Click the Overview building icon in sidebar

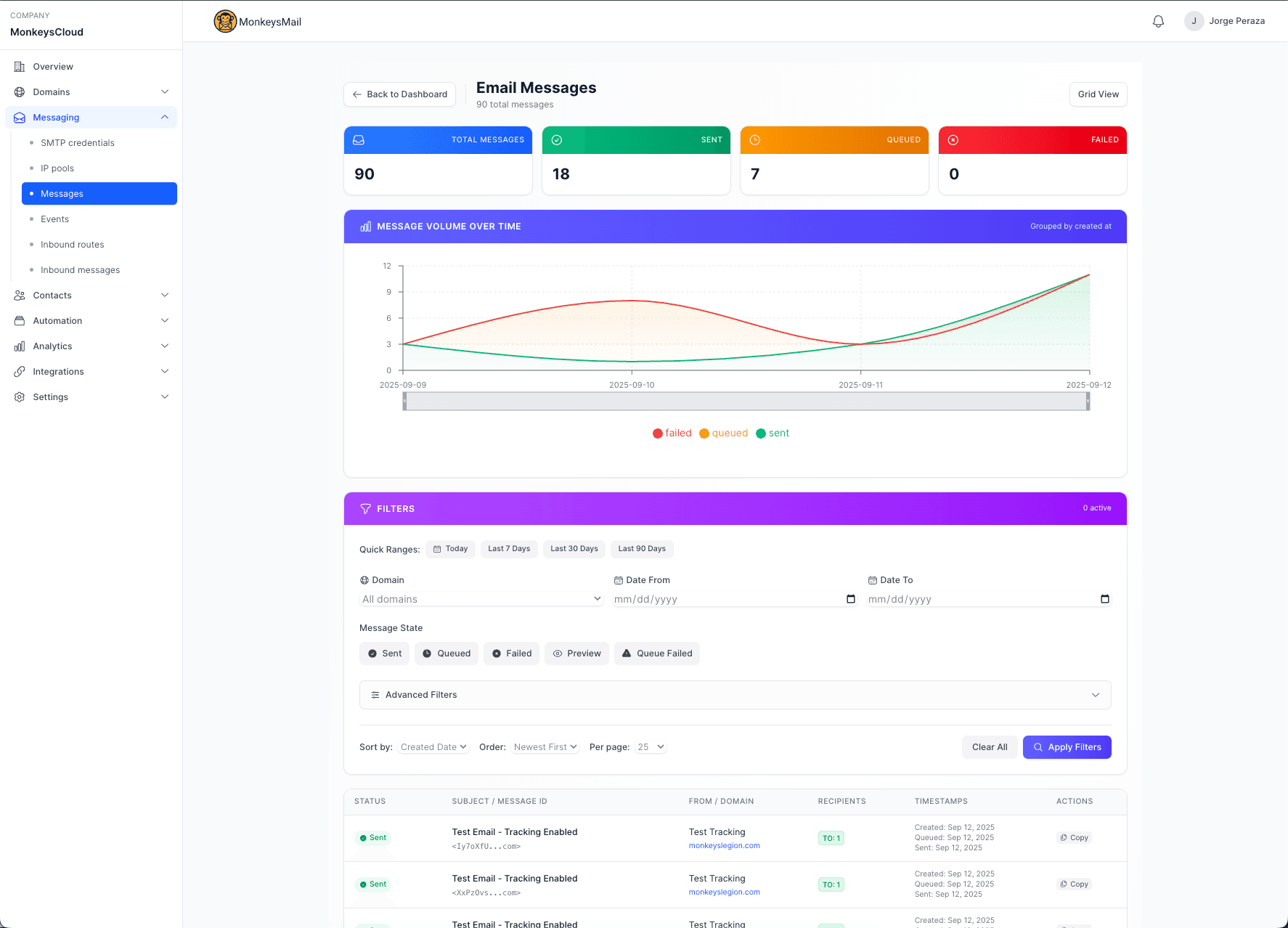click(20, 67)
